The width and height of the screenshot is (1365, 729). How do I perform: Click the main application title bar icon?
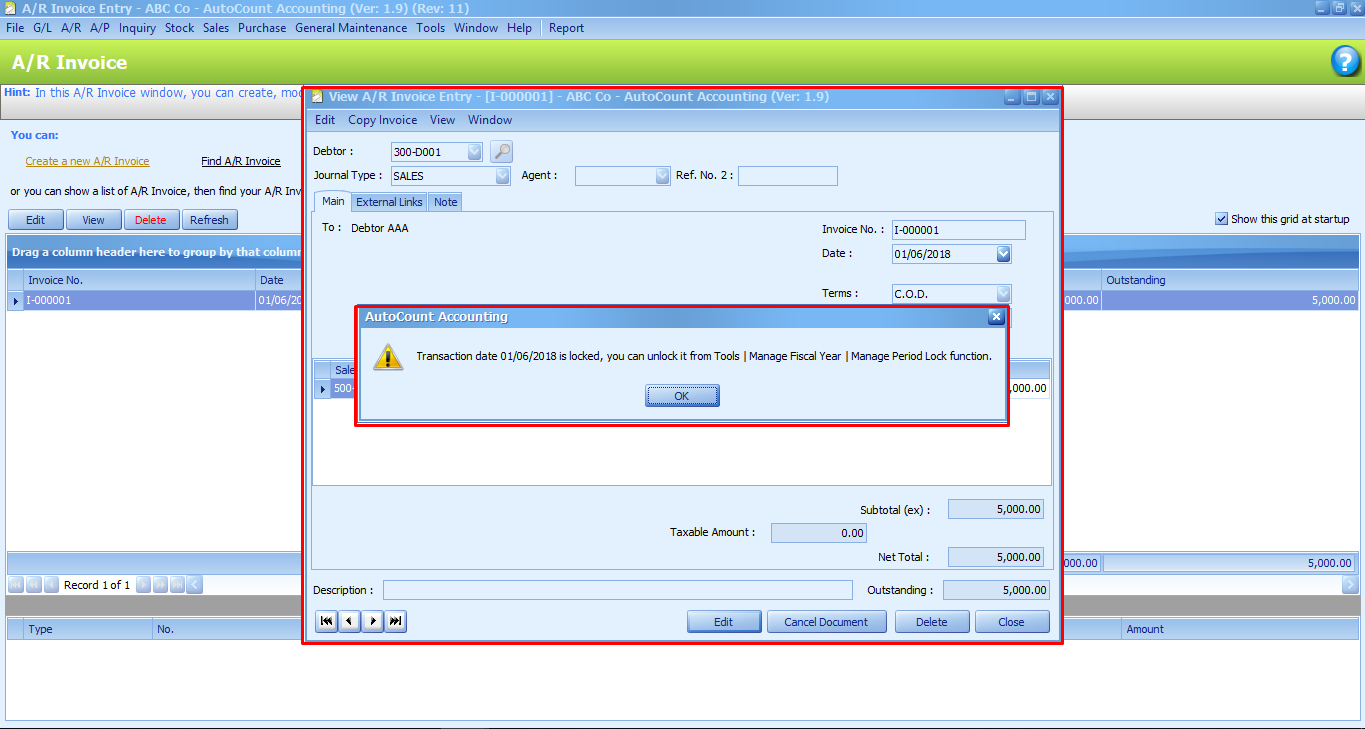click(11, 8)
